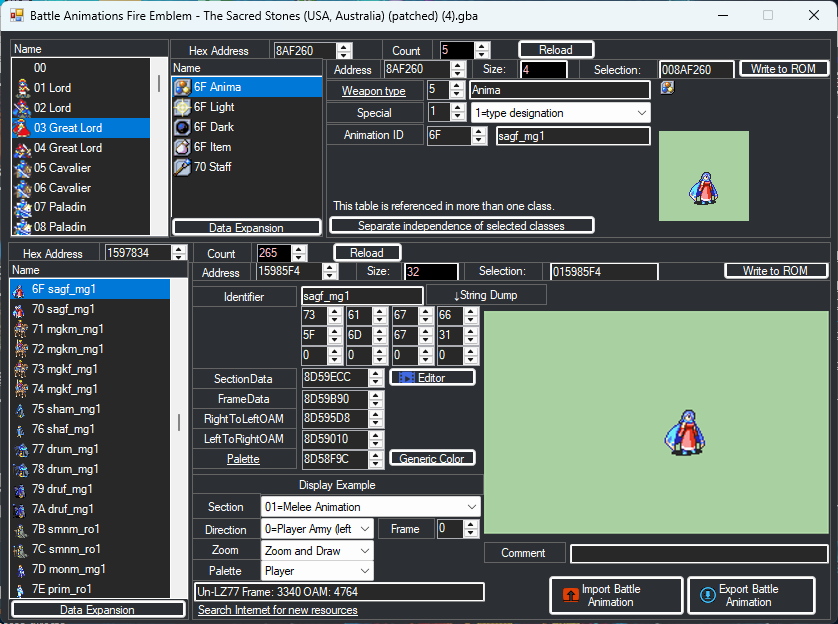Select the 6F Light icon entry
The width and height of the screenshot is (838, 624).
(183, 107)
